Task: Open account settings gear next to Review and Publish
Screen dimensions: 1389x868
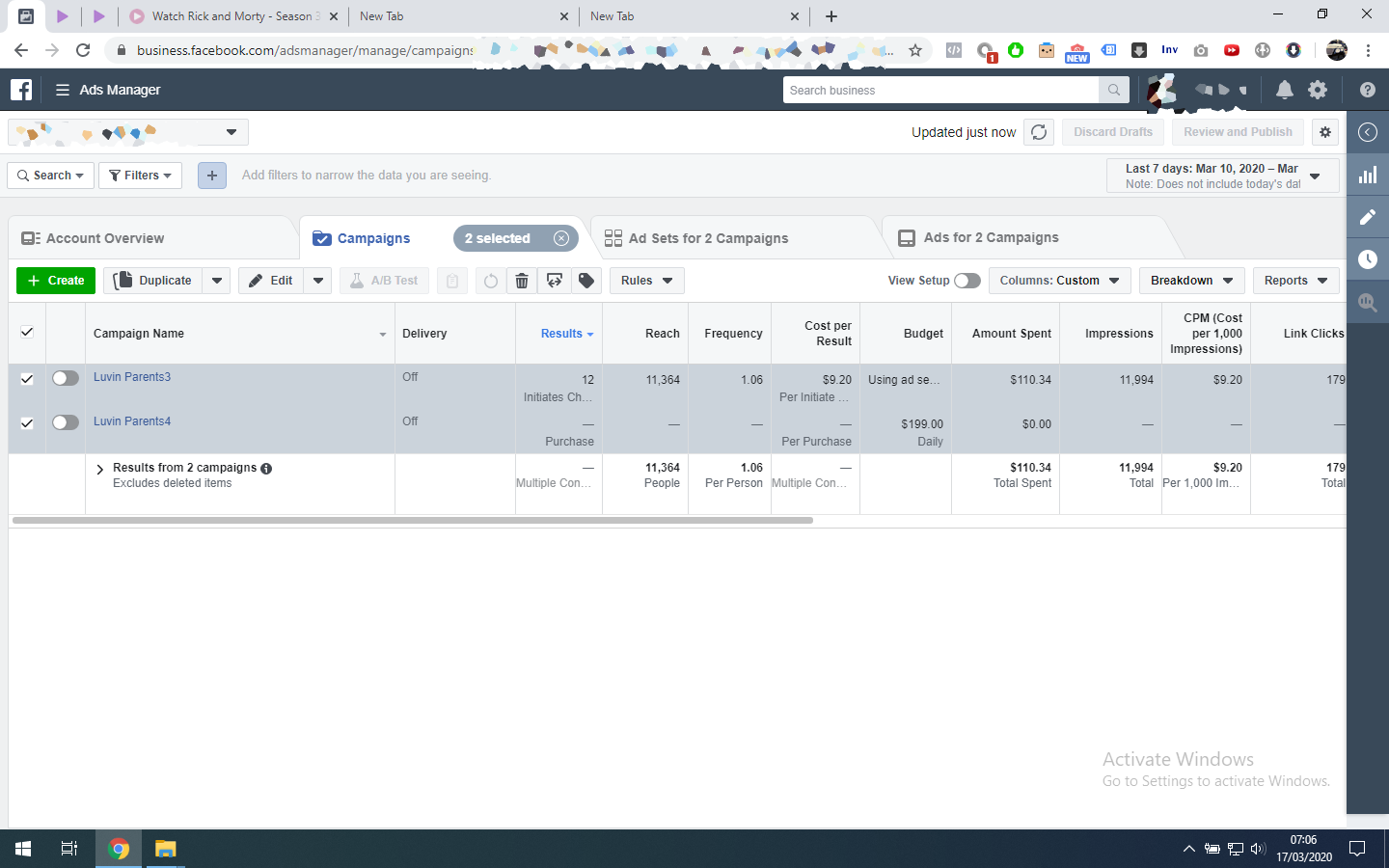Action: (1325, 132)
